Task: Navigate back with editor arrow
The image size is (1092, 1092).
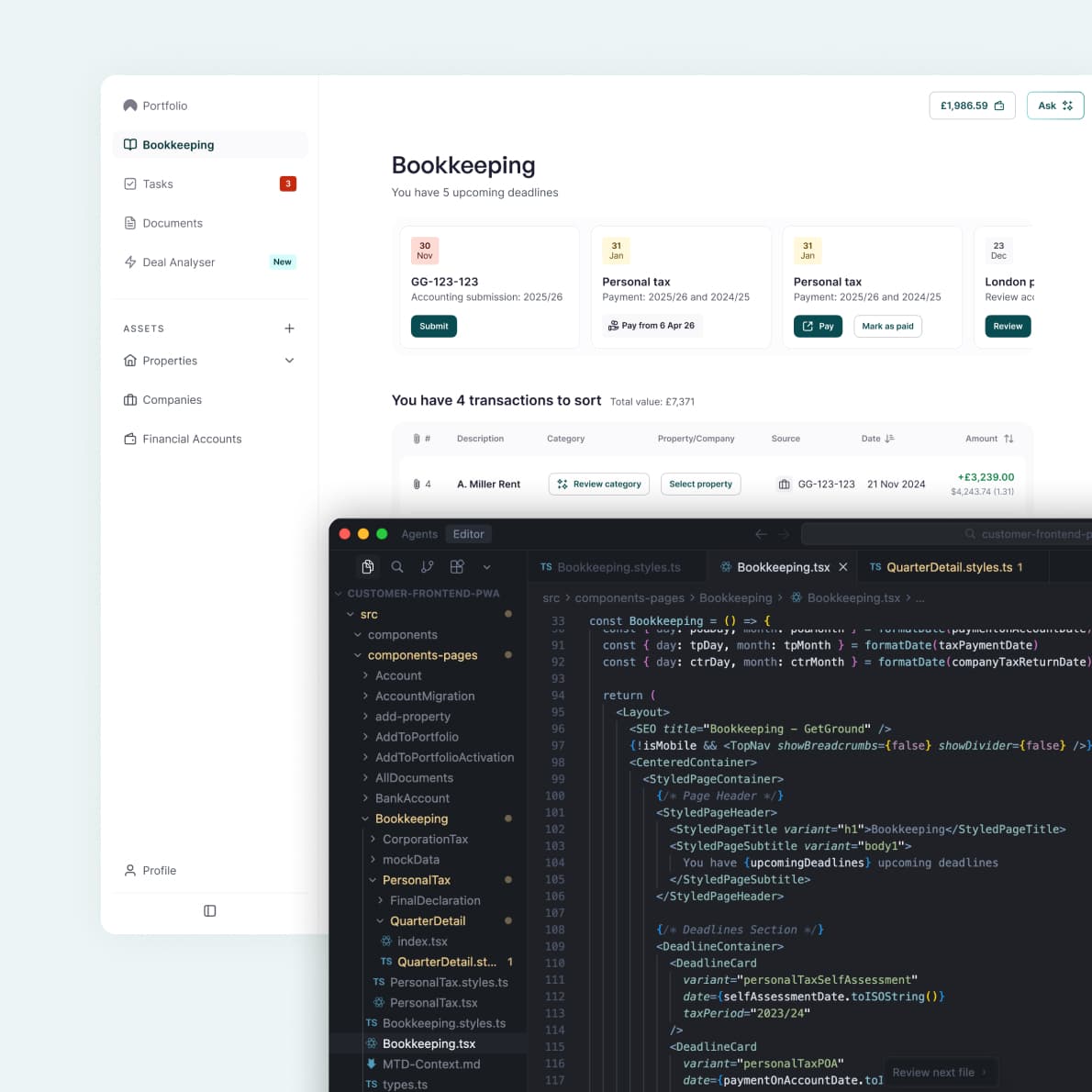Action: pos(761,534)
